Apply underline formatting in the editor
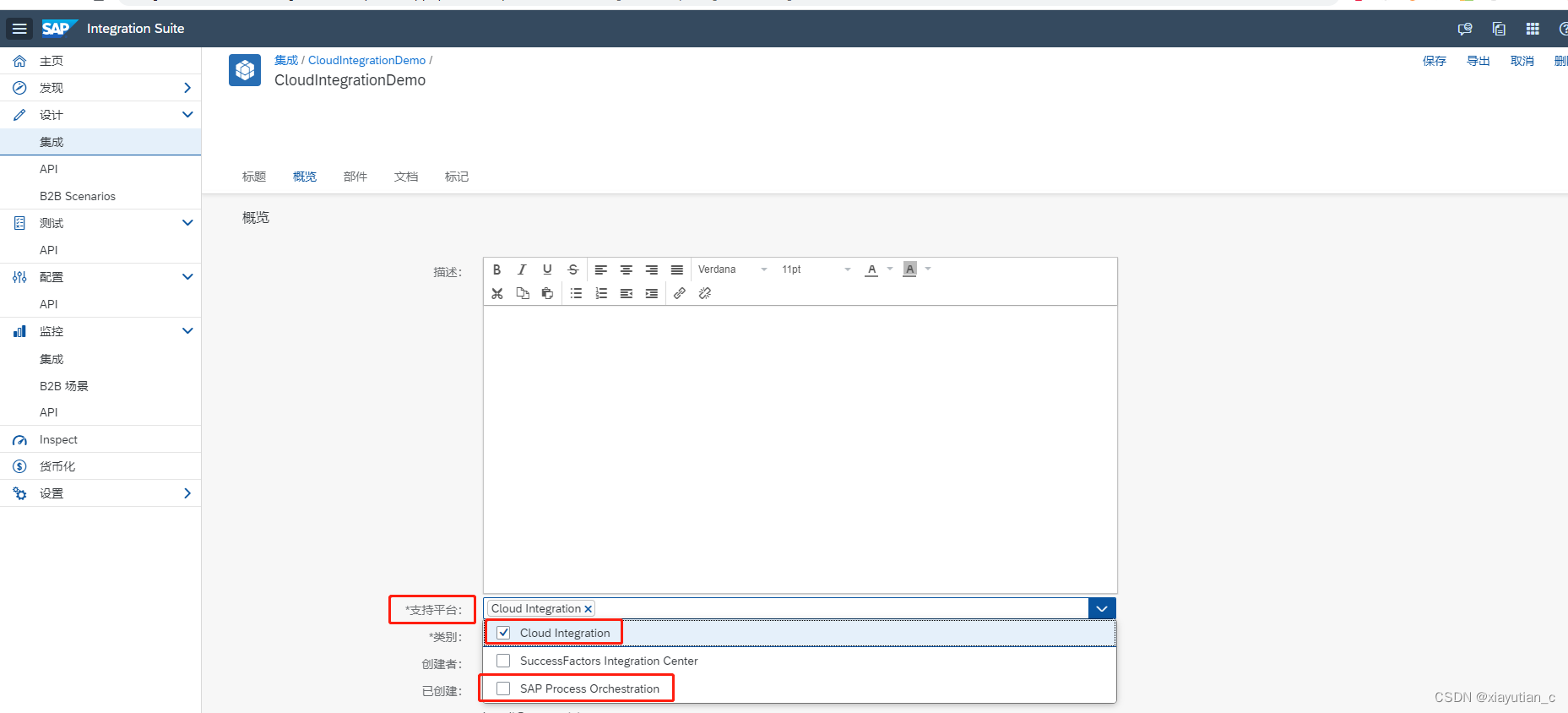The width and height of the screenshot is (1568, 713). (547, 269)
